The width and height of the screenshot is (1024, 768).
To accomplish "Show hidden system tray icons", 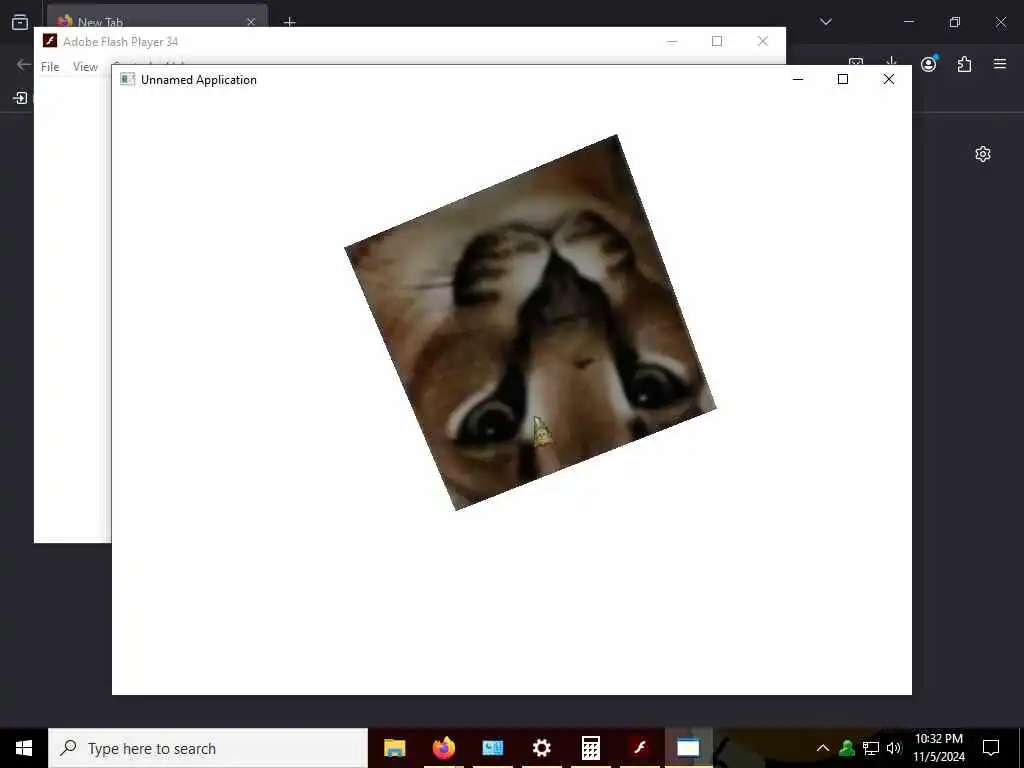I will pos(823,748).
